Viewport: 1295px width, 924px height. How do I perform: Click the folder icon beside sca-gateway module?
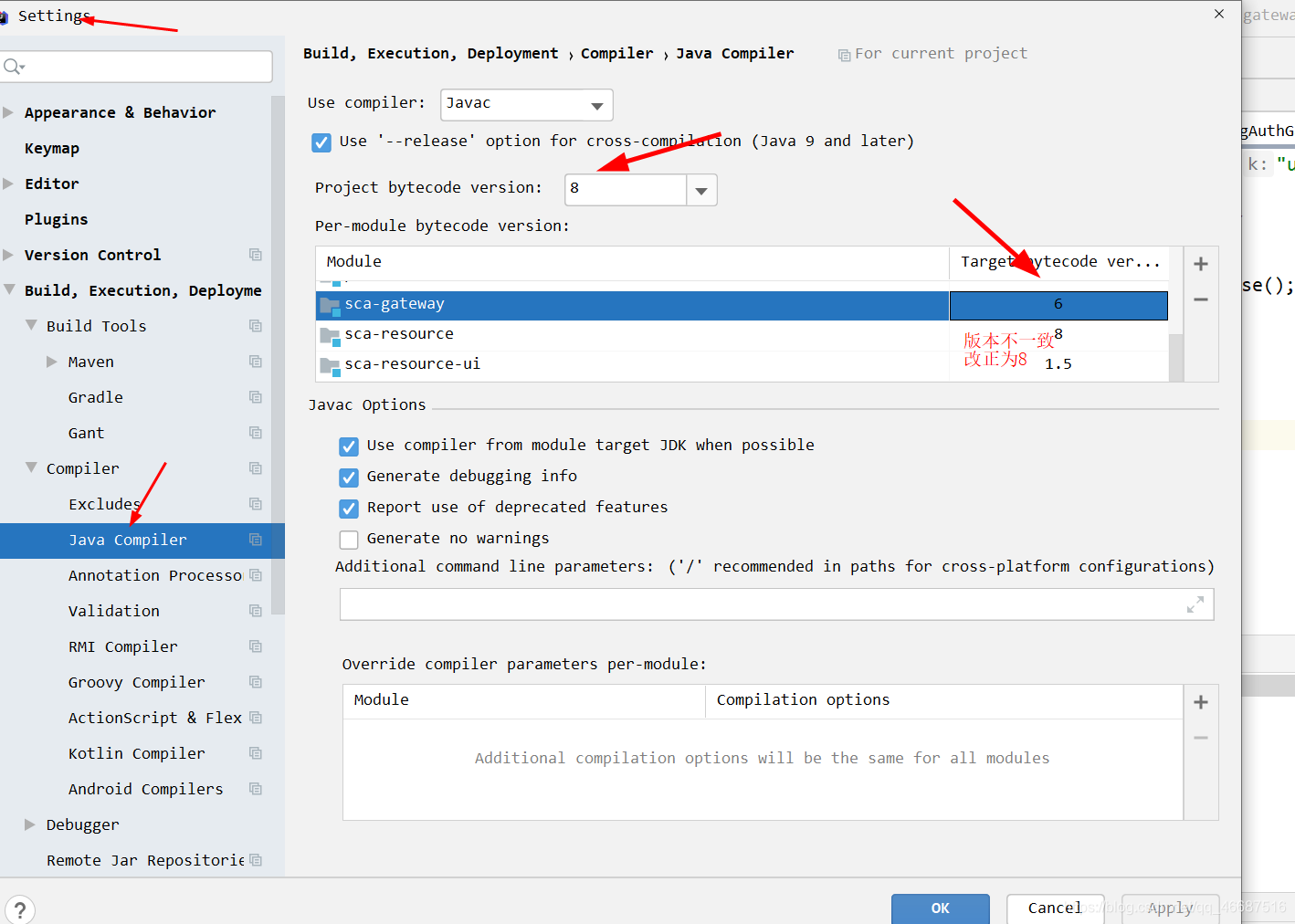tap(330, 304)
